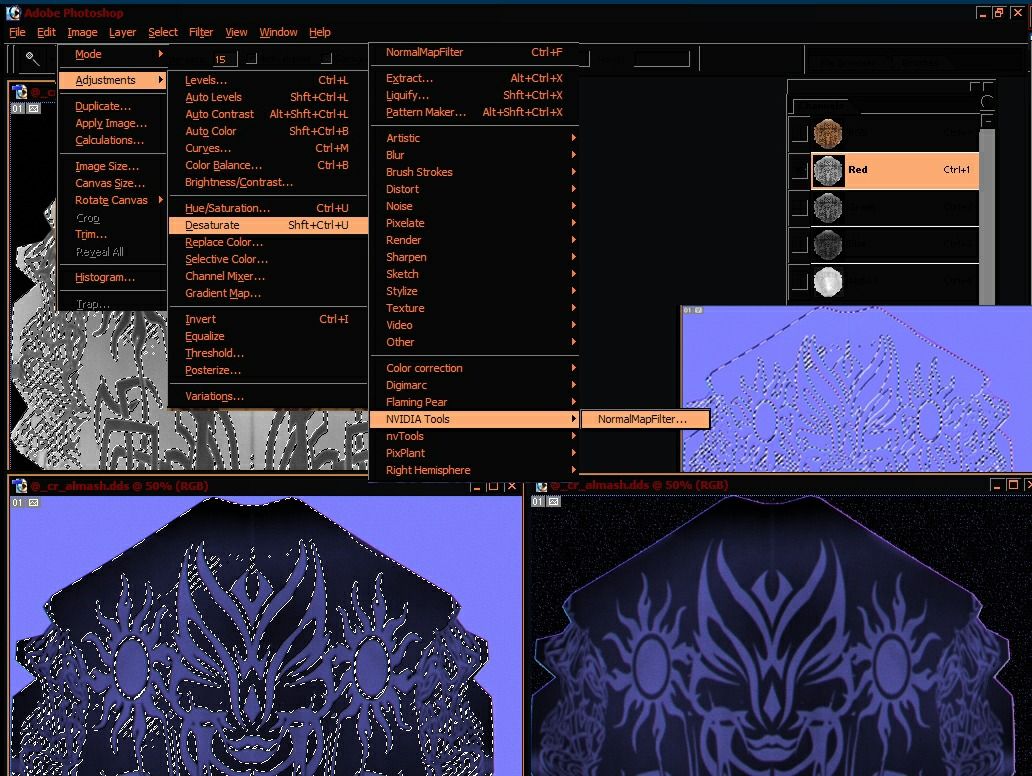The height and width of the screenshot is (776, 1032).
Task: Click envelope icon in bottom-left document window
Action: click(34, 502)
